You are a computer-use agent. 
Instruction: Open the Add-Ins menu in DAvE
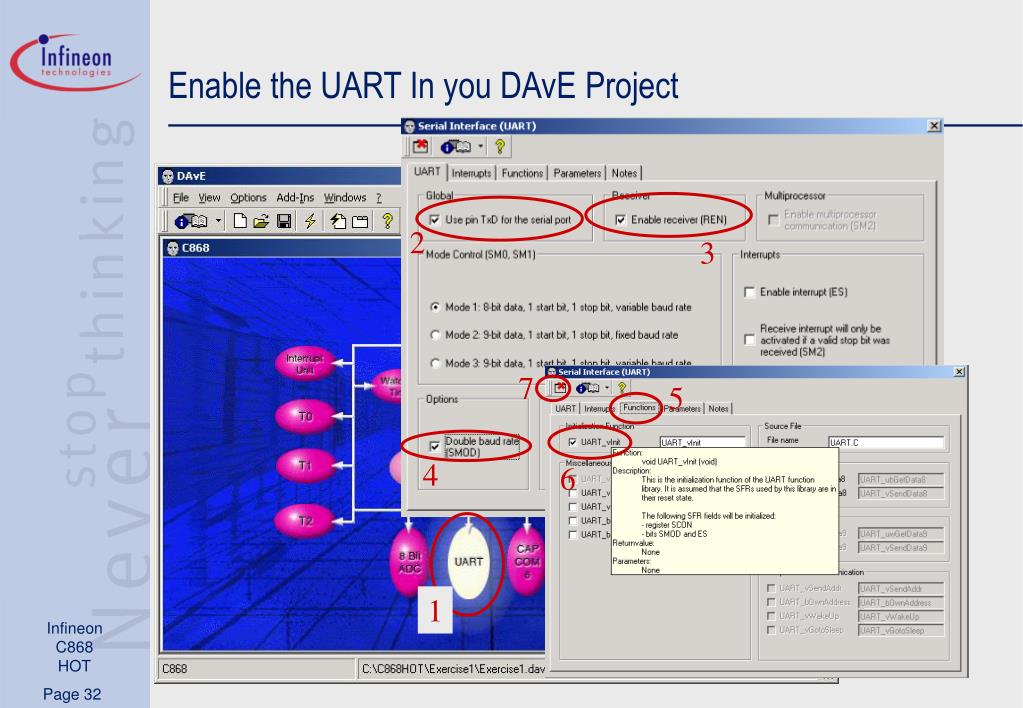[x=295, y=197]
